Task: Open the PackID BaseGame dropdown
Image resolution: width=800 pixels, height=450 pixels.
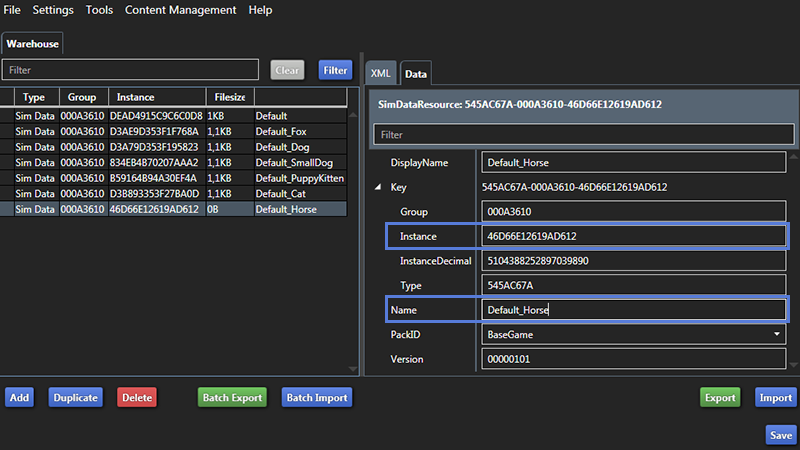Action: [x=632, y=335]
